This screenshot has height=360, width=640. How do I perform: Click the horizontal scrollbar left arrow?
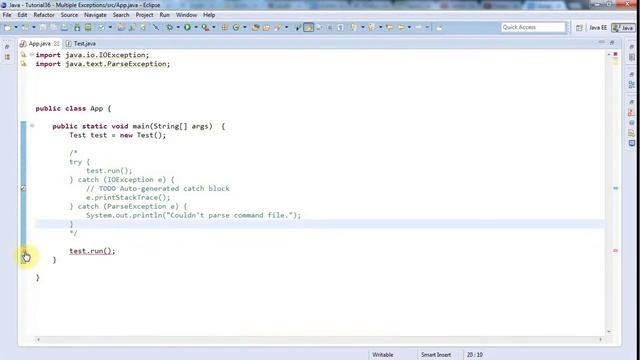(38, 339)
